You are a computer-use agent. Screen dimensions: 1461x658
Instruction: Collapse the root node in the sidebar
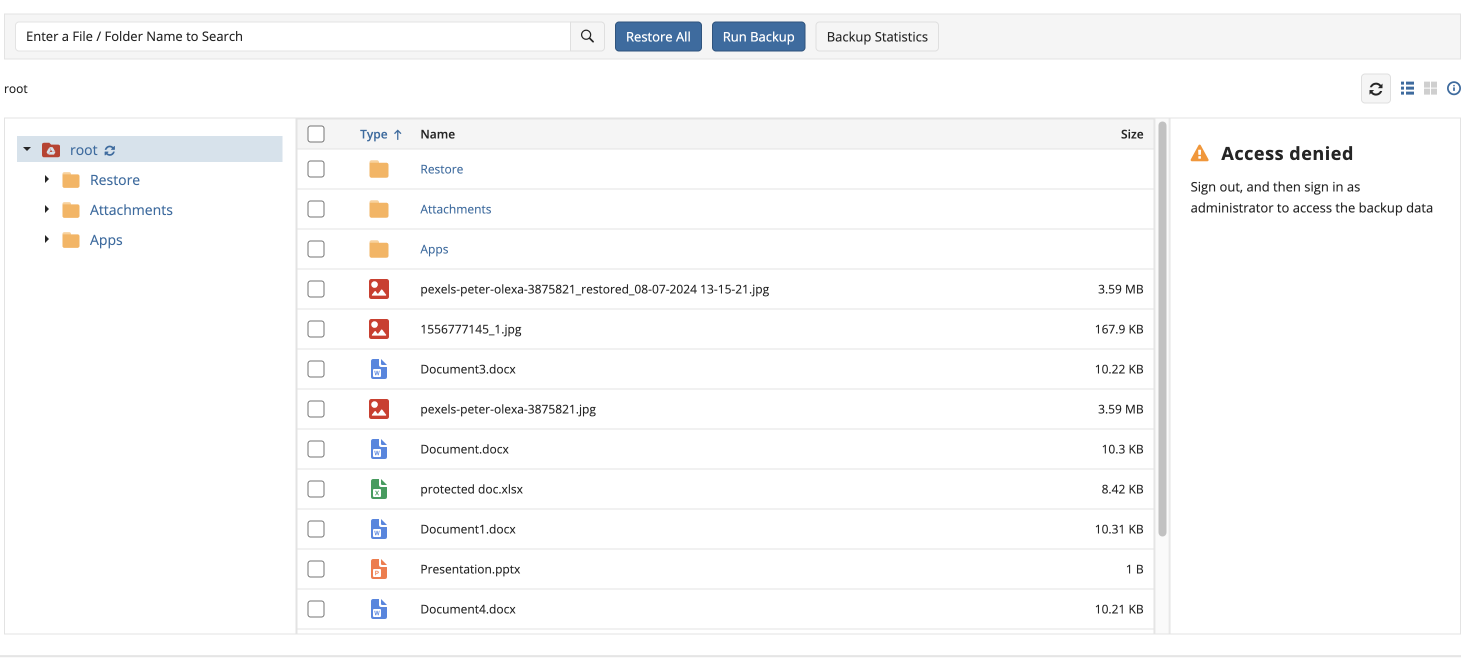point(25,149)
